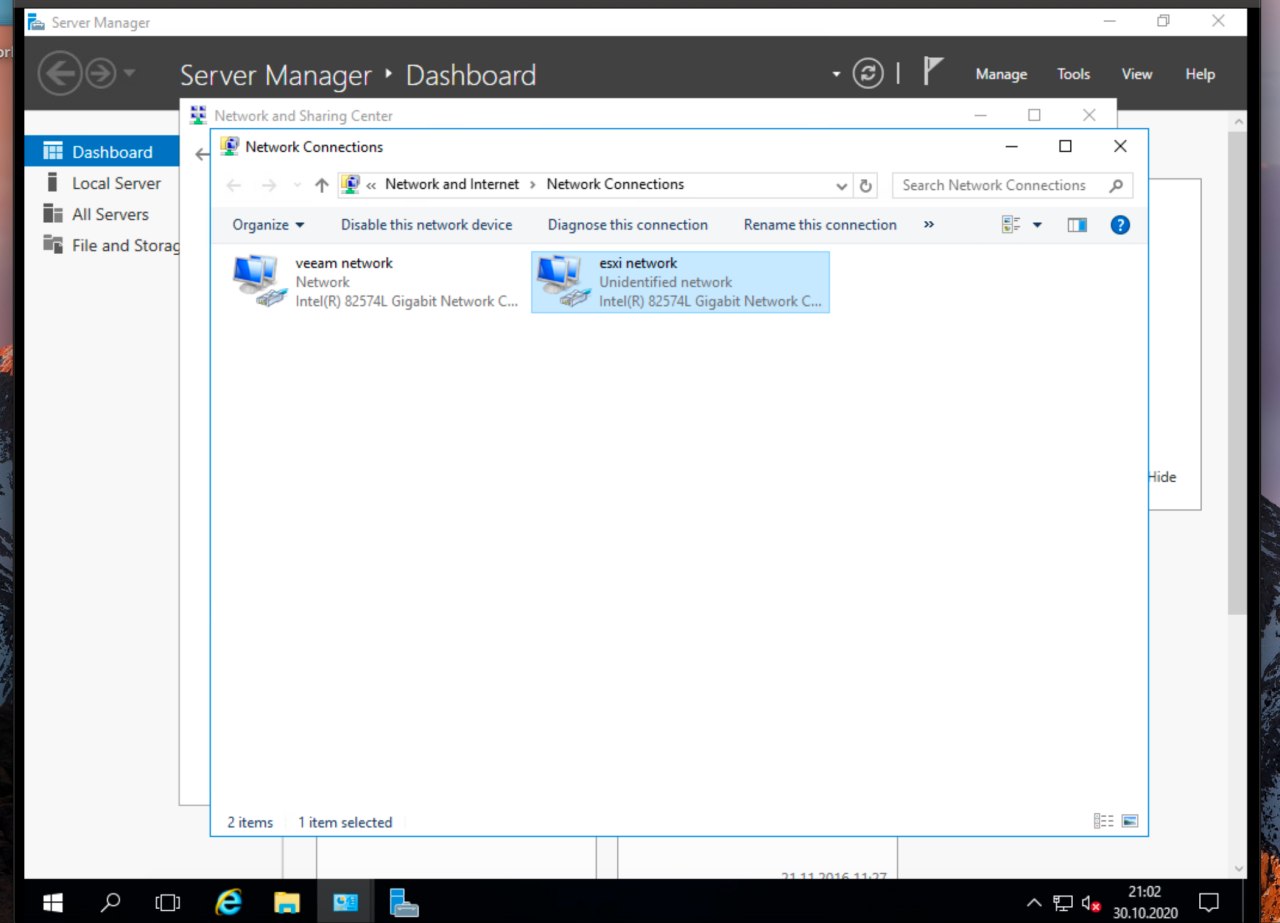Open Server Manager navigation history dropdown
This screenshot has height=923, width=1280.
coord(129,74)
